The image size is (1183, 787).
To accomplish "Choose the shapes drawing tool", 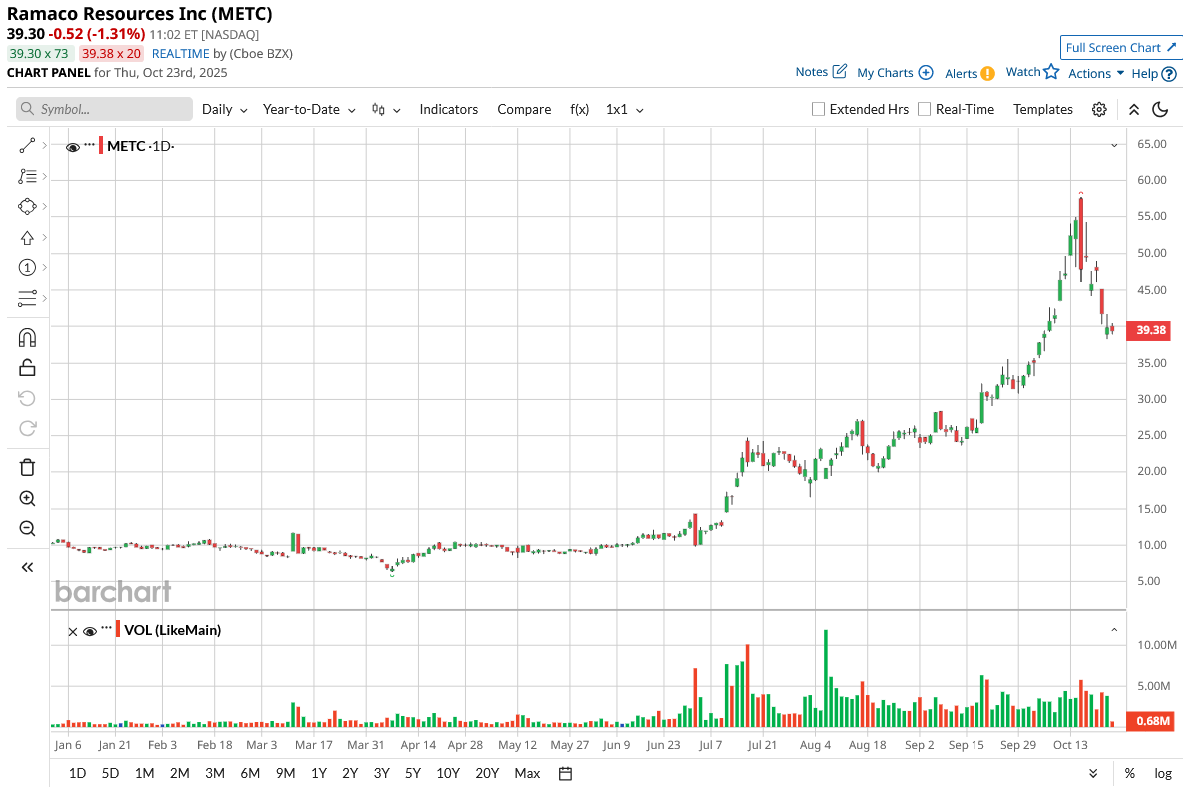I will [27, 207].
